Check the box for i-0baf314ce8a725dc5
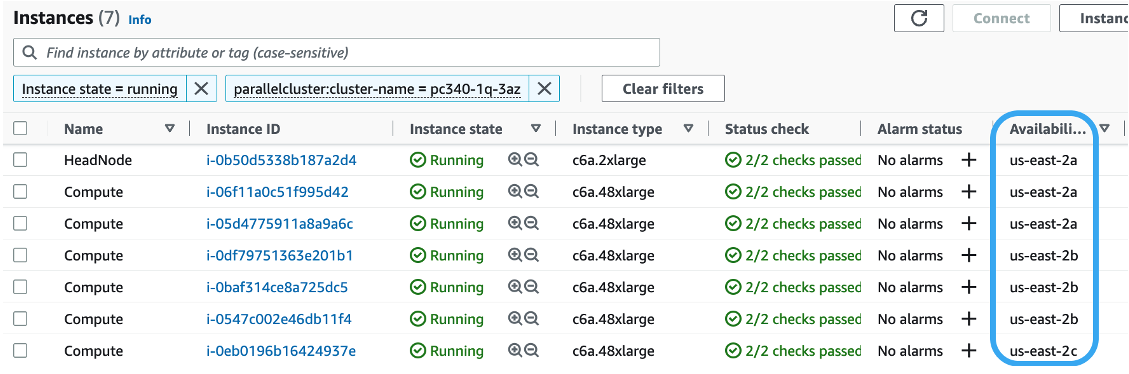 pyautogui.click(x=20, y=287)
